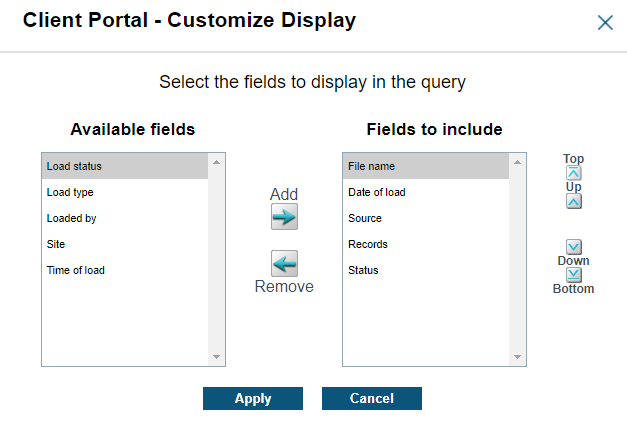Close the Customize Display dialog
Screen dimensions: 627x425
click(605, 22)
